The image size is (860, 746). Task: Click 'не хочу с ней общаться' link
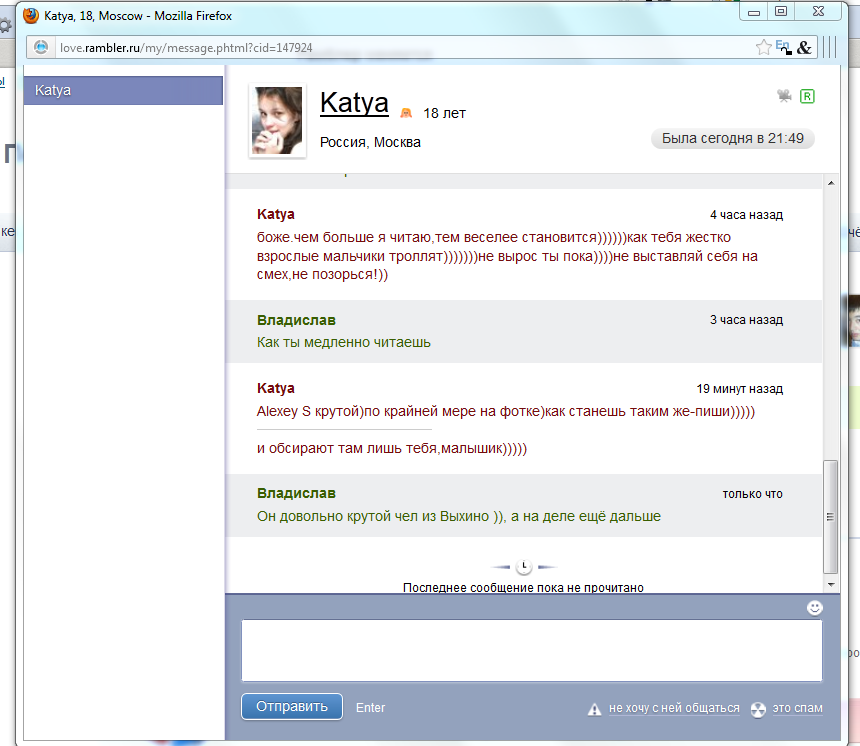(x=674, y=708)
